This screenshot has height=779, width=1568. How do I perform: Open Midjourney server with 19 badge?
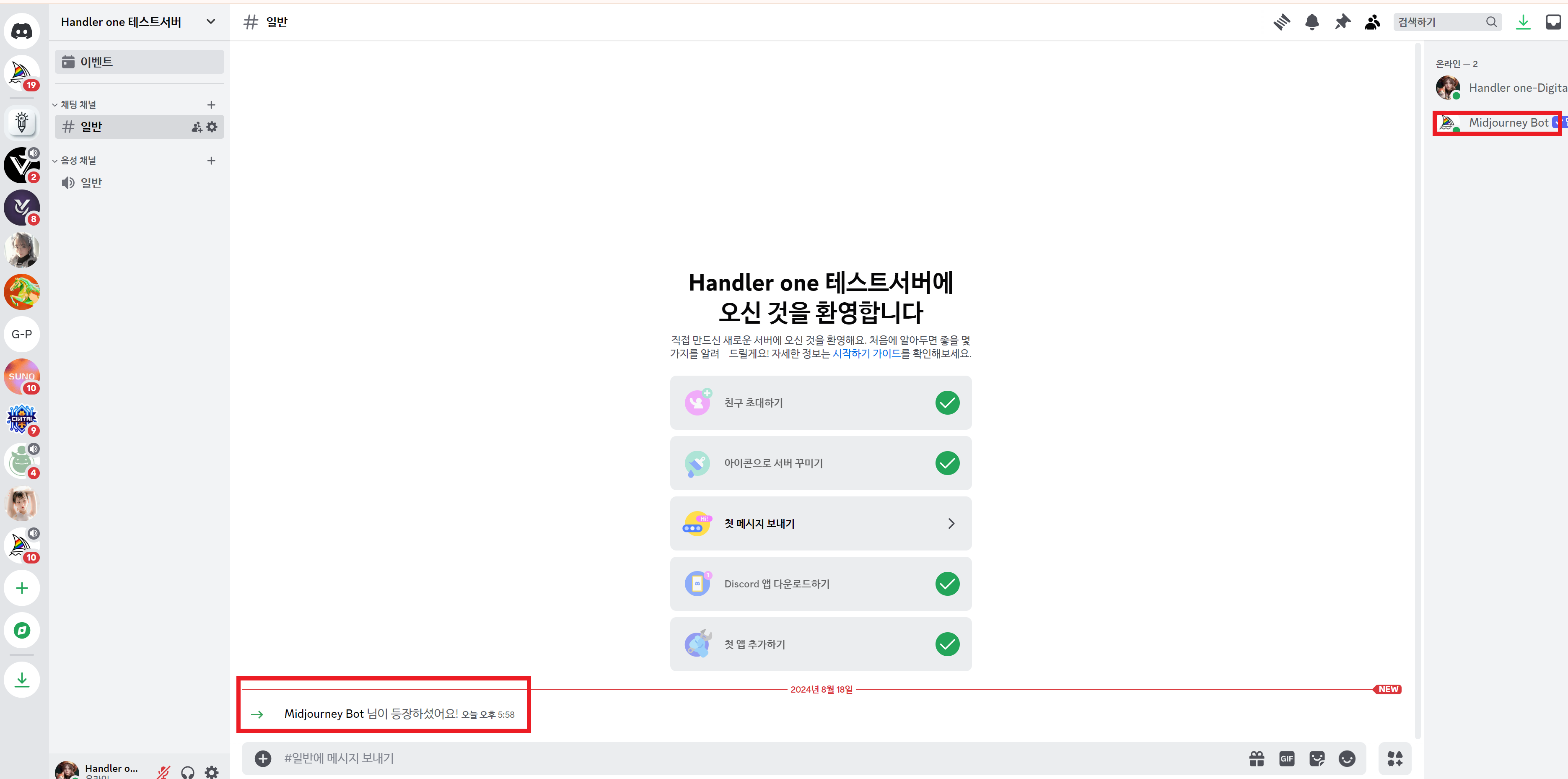[x=22, y=73]
